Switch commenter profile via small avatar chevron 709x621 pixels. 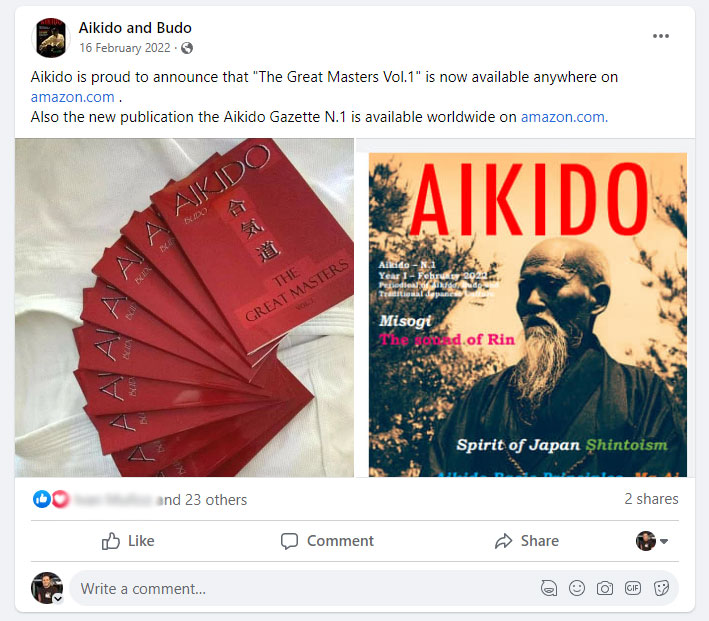[58, 599]
